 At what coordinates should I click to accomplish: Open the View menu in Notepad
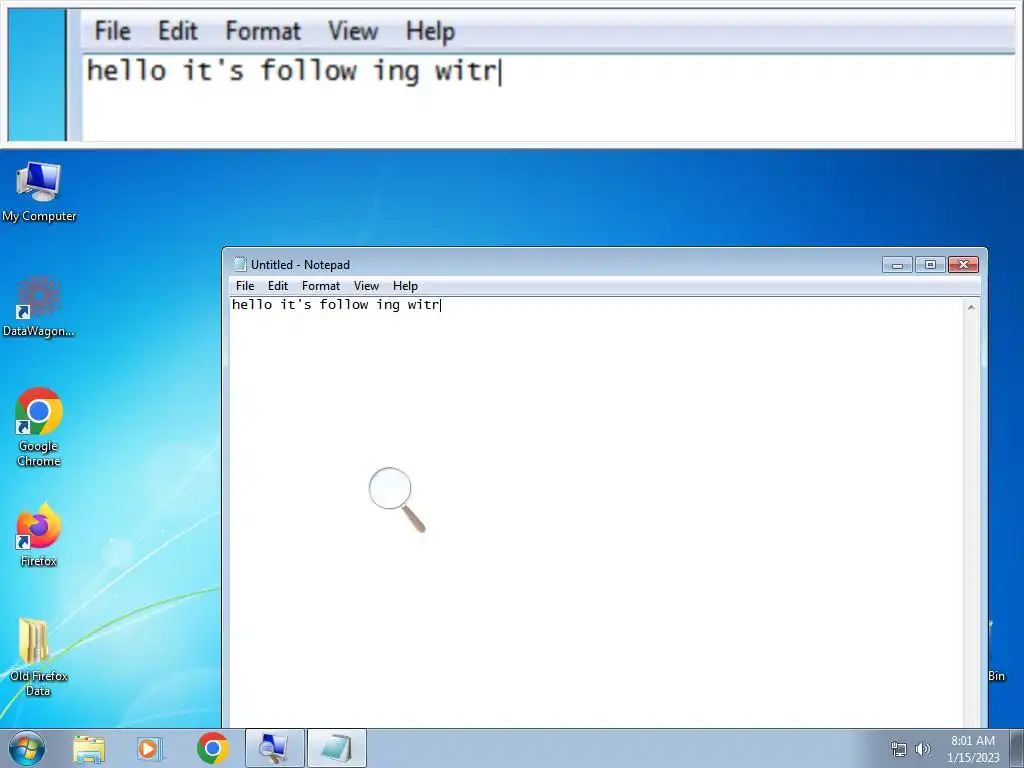pyautogui.click(x=366, y=286)
